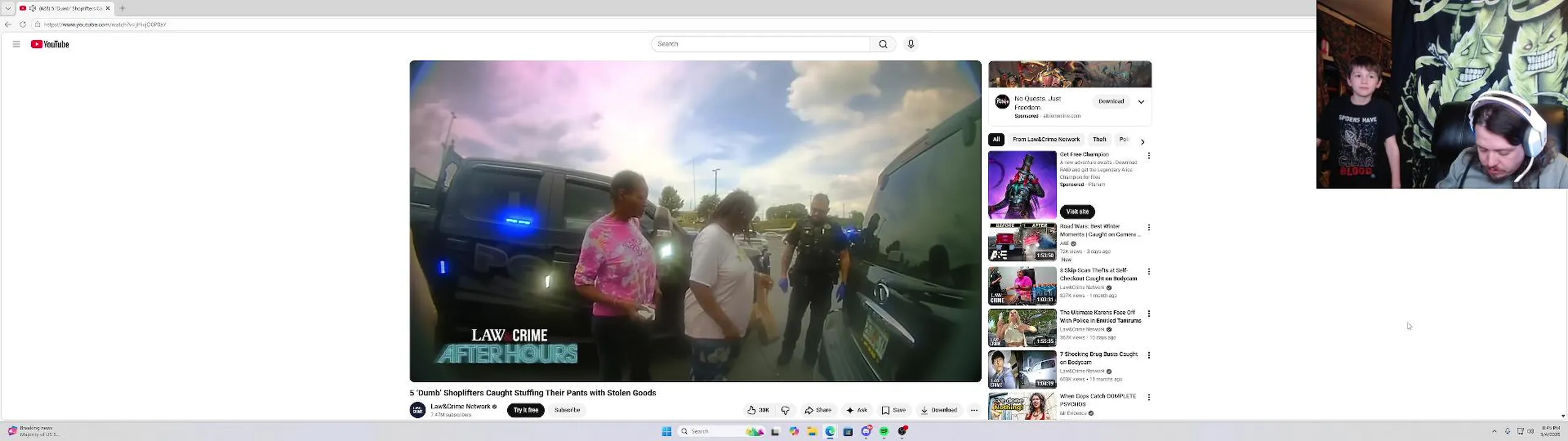Dislike the video with thumbs down
This screenshot has height=441, width=1568.
785,410
